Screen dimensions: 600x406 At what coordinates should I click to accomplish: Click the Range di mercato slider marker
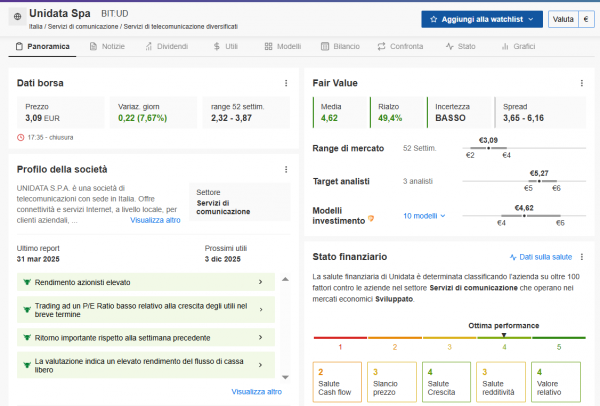pos(489,148)
